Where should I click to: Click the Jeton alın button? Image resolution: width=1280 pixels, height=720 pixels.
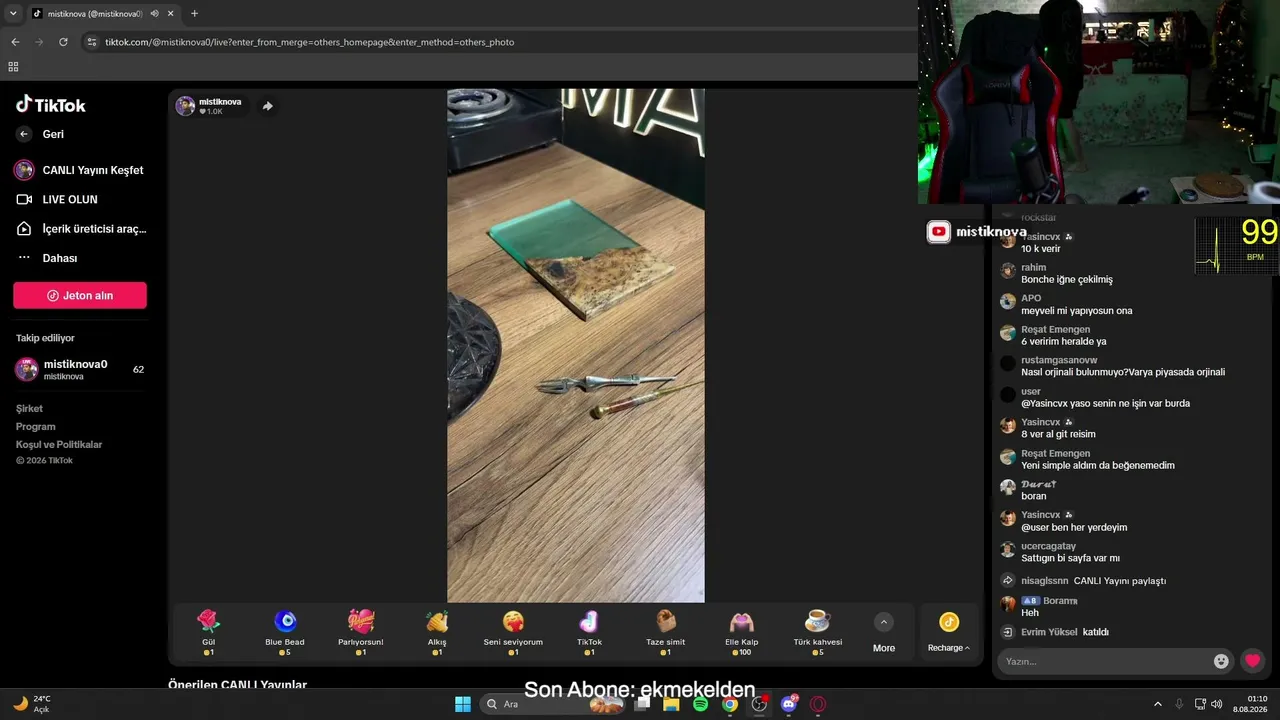click(80, 295)
